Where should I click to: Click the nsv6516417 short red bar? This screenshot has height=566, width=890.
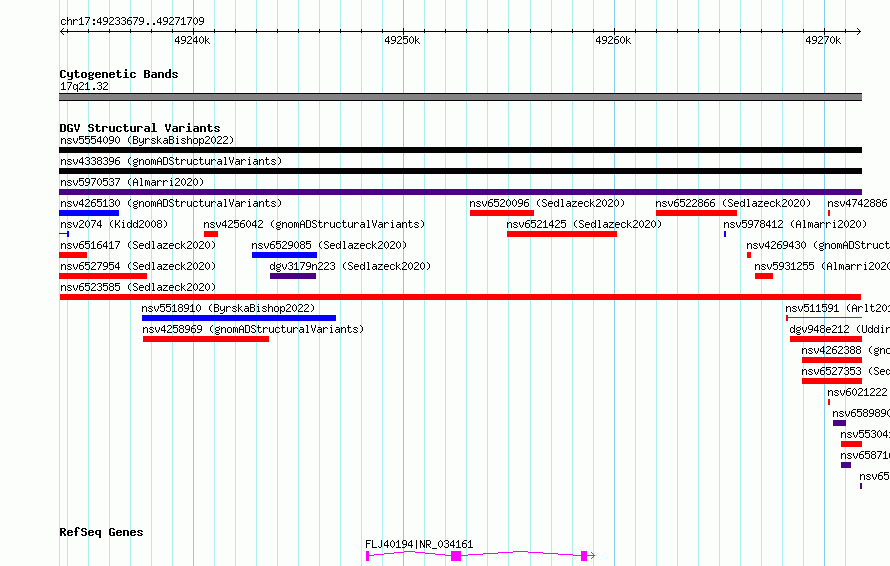(73, 255)
